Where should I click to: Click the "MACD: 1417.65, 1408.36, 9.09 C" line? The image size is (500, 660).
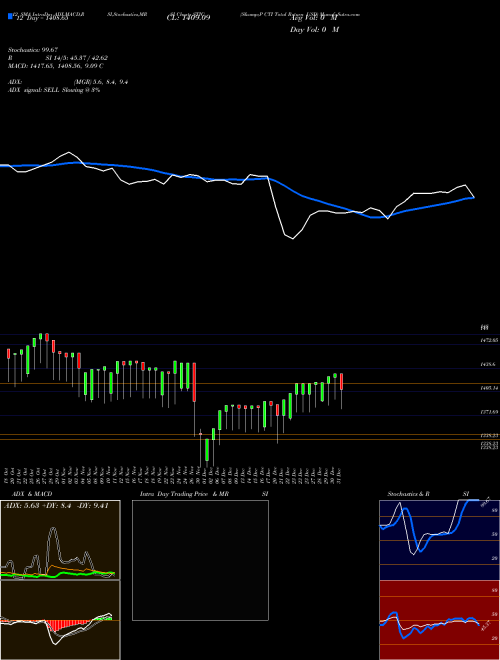pos(56,66)
